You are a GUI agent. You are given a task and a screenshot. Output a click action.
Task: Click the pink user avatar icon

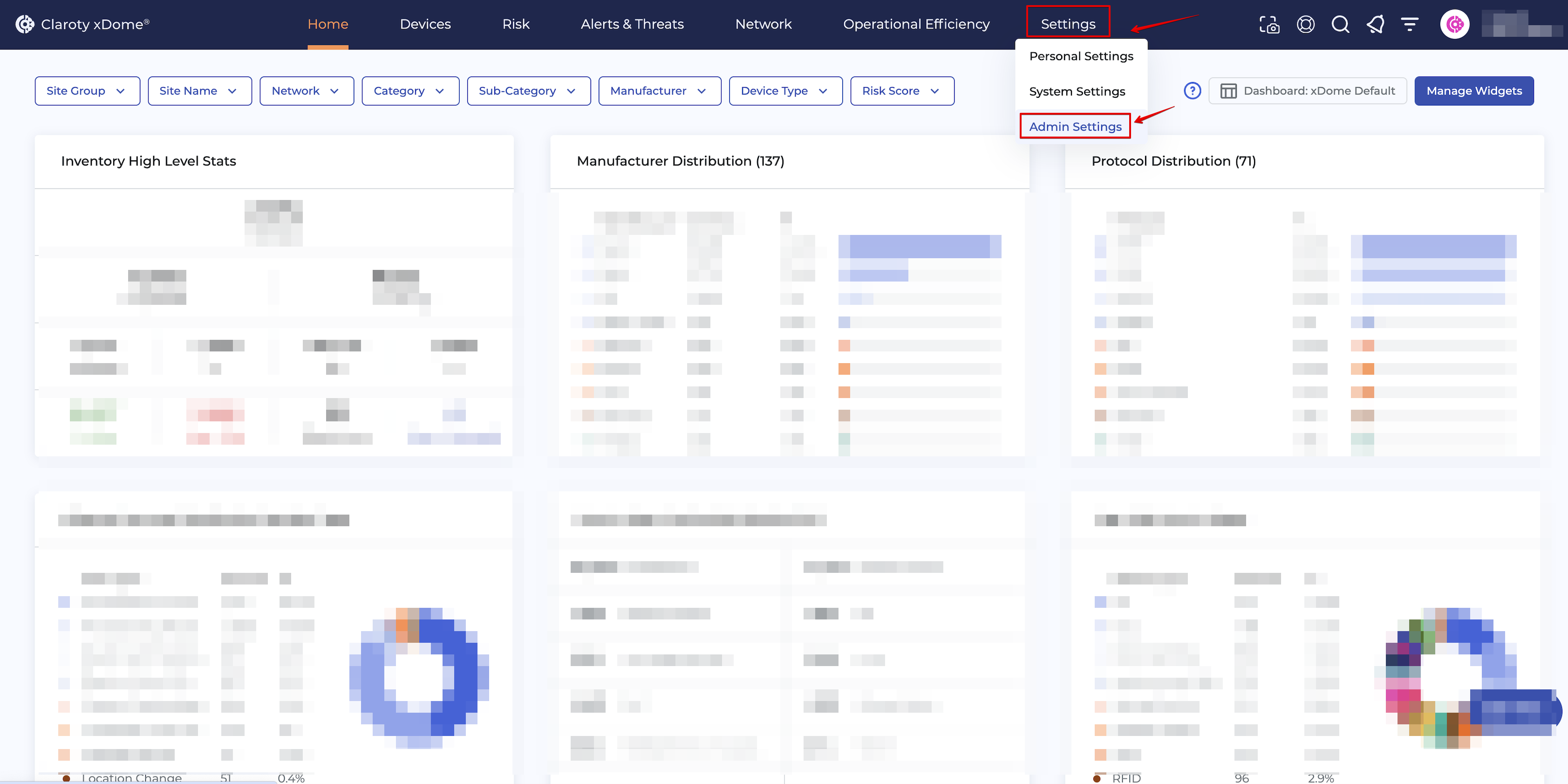[x=1454, y=24]
